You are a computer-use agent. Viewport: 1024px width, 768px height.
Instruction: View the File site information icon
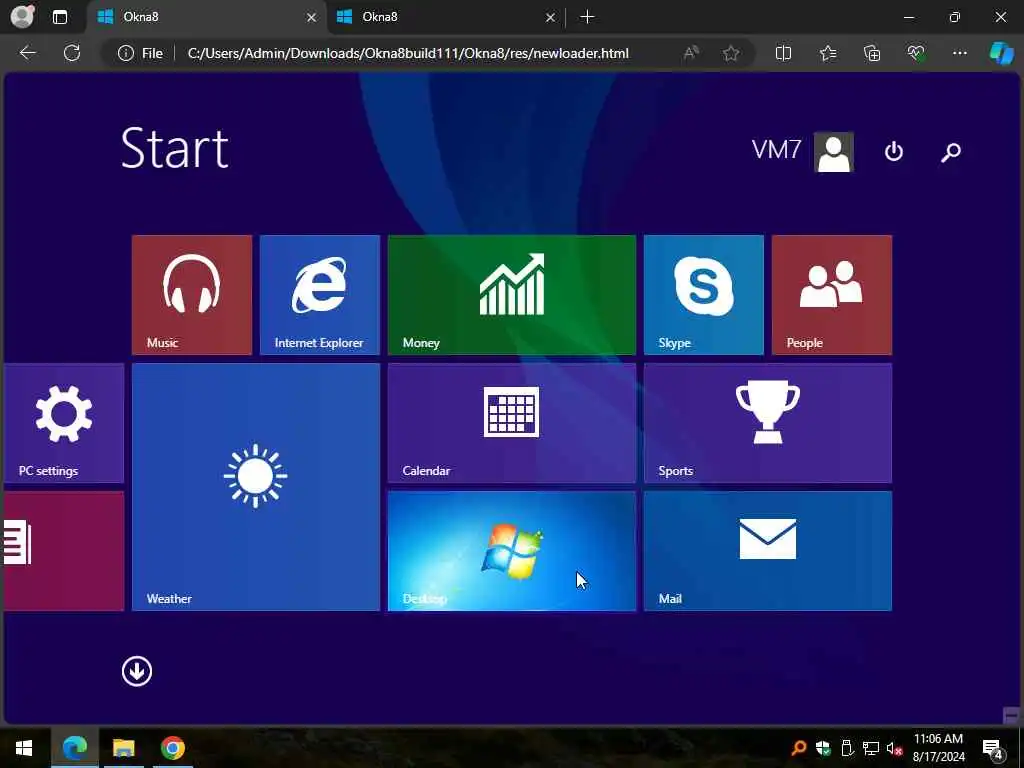click(140, 53)
